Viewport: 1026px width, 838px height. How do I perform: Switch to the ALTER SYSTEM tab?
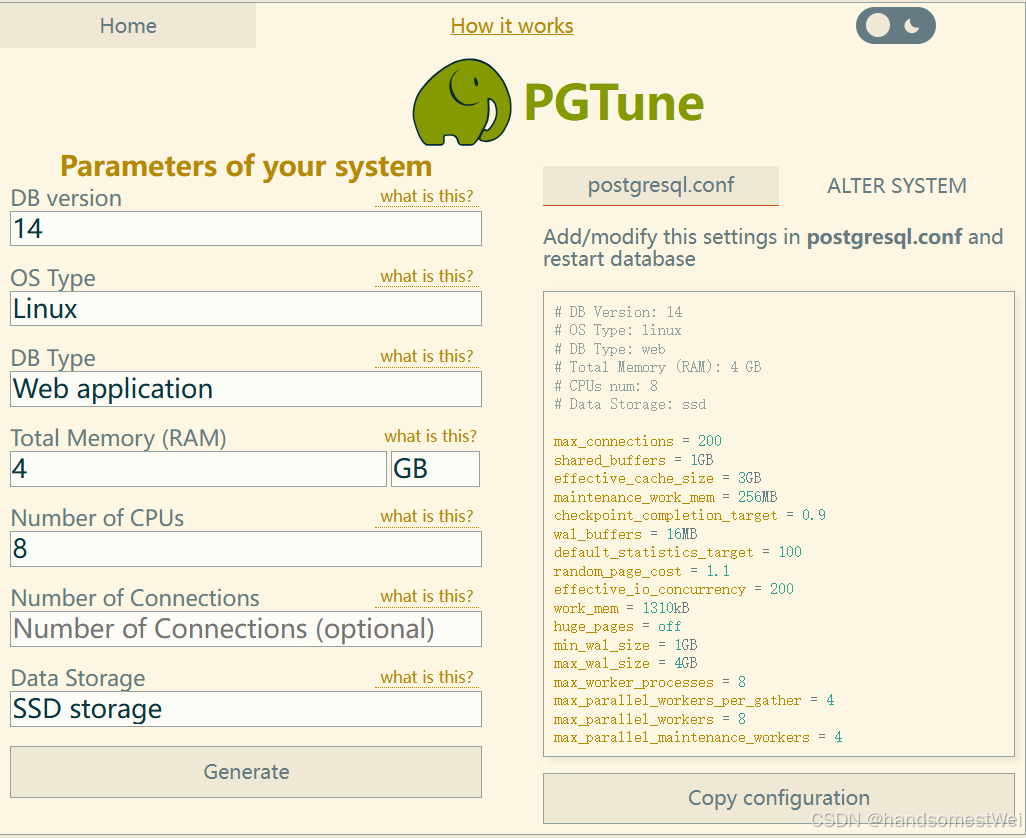[x=896, y=186]
